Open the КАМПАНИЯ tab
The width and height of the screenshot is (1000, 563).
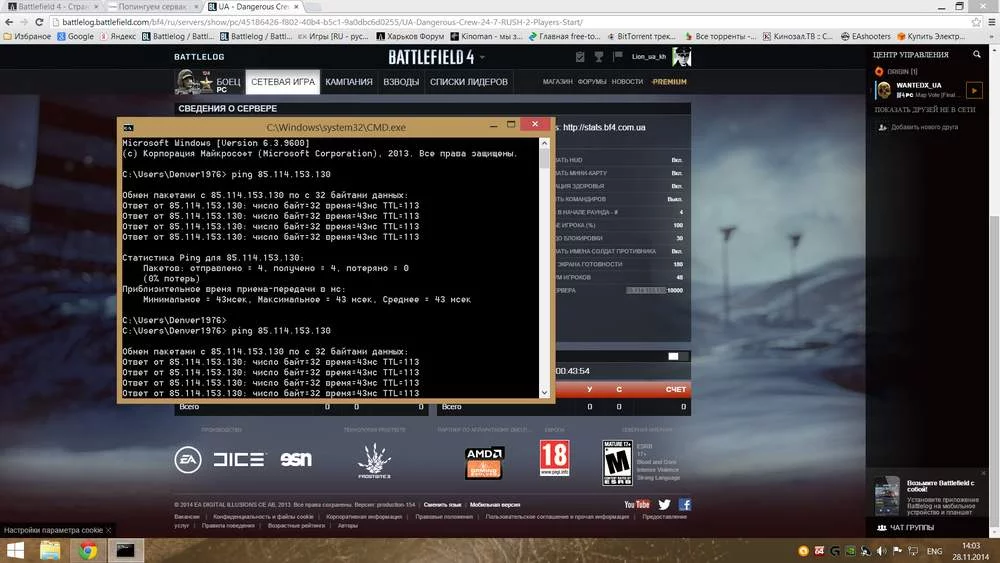pyautogui.click(x=349, y=82)
